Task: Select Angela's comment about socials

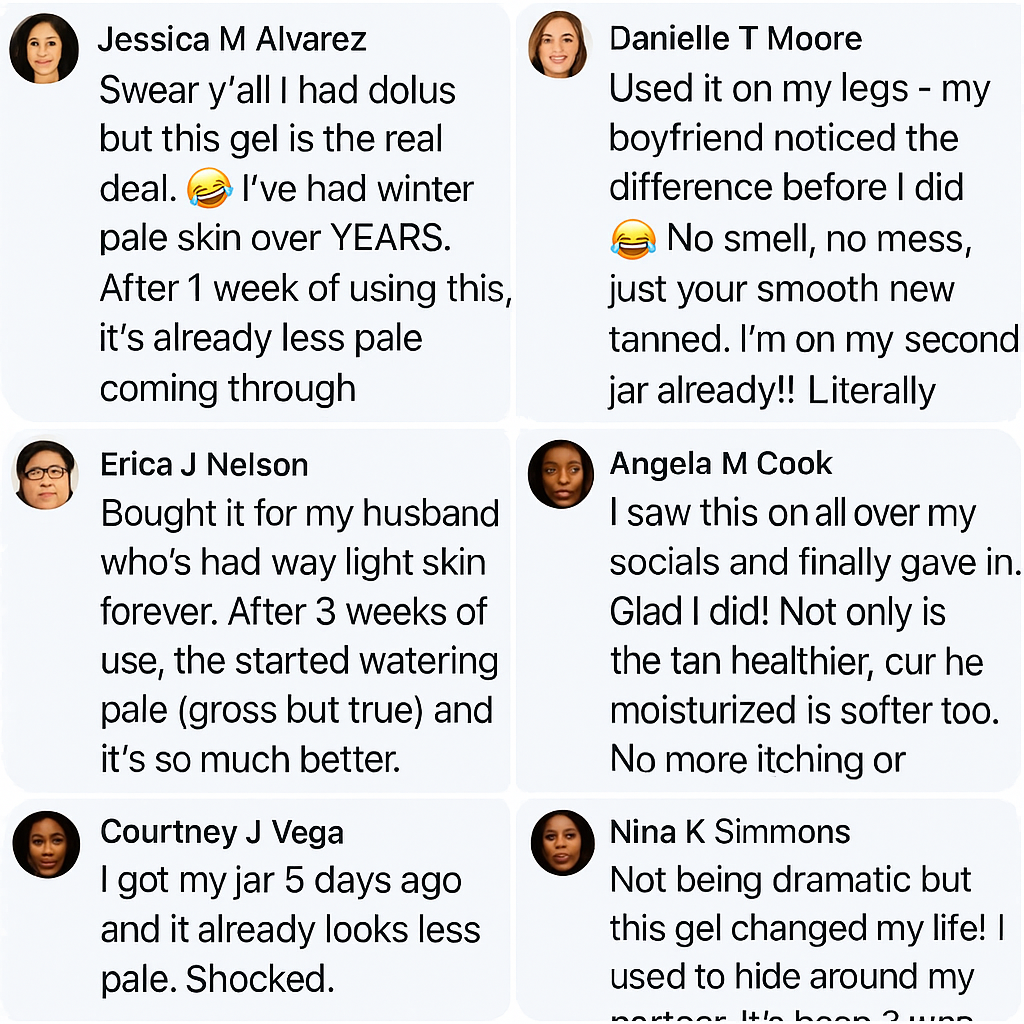Action: 814,636
